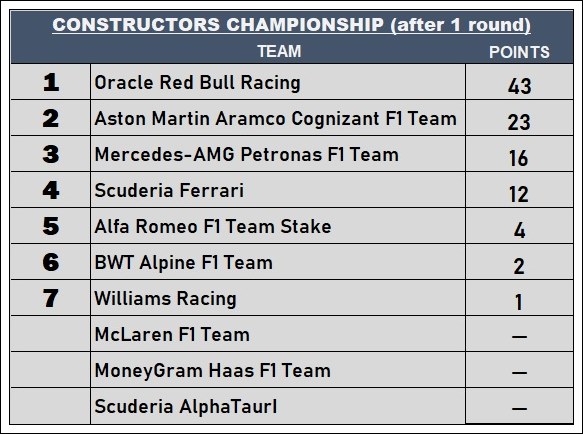This screenshot has height=434, width=583.
Task: Select the POINTS column header
Action: (519, 52)
